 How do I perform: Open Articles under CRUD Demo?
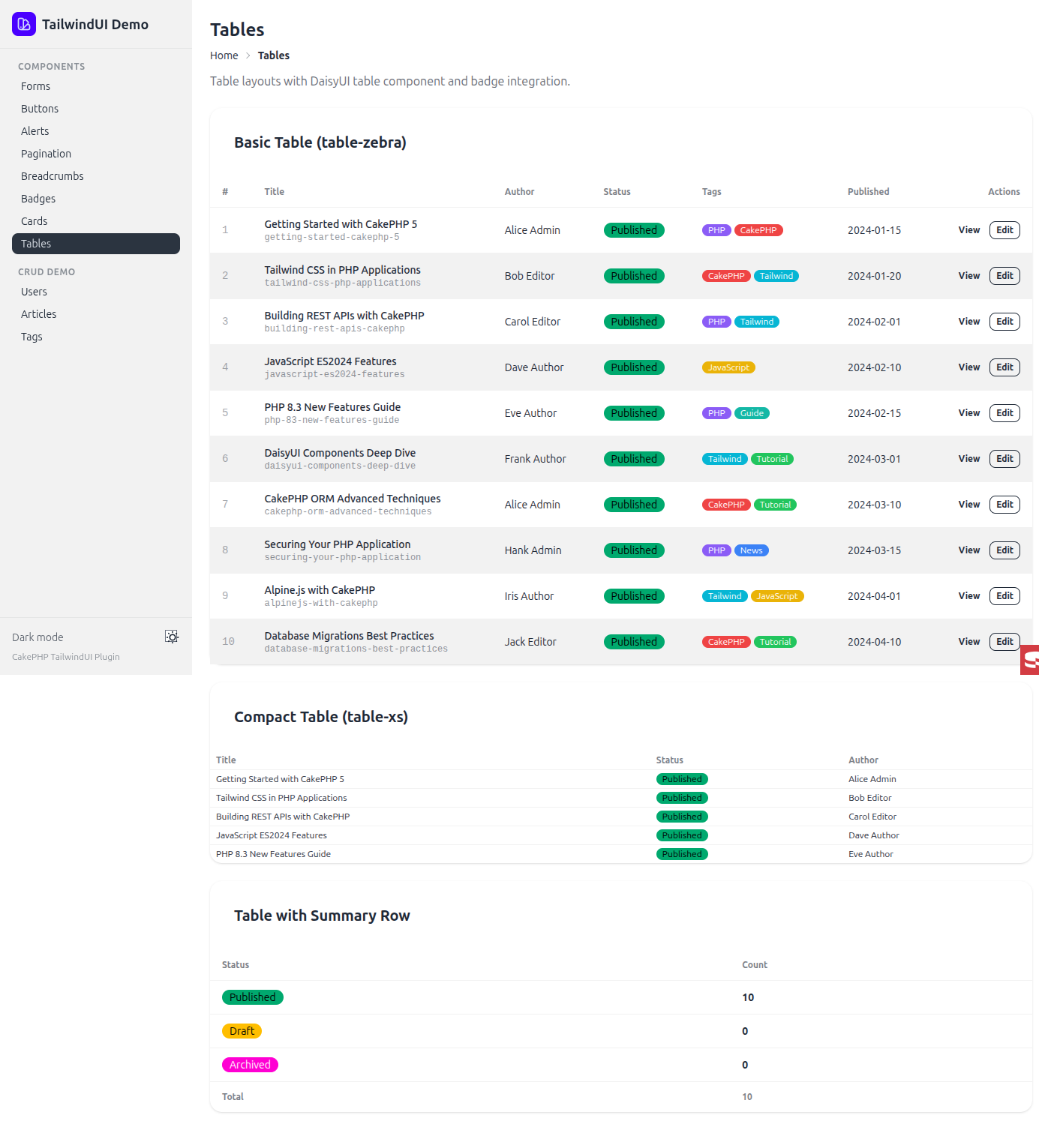tap(96, 314)
